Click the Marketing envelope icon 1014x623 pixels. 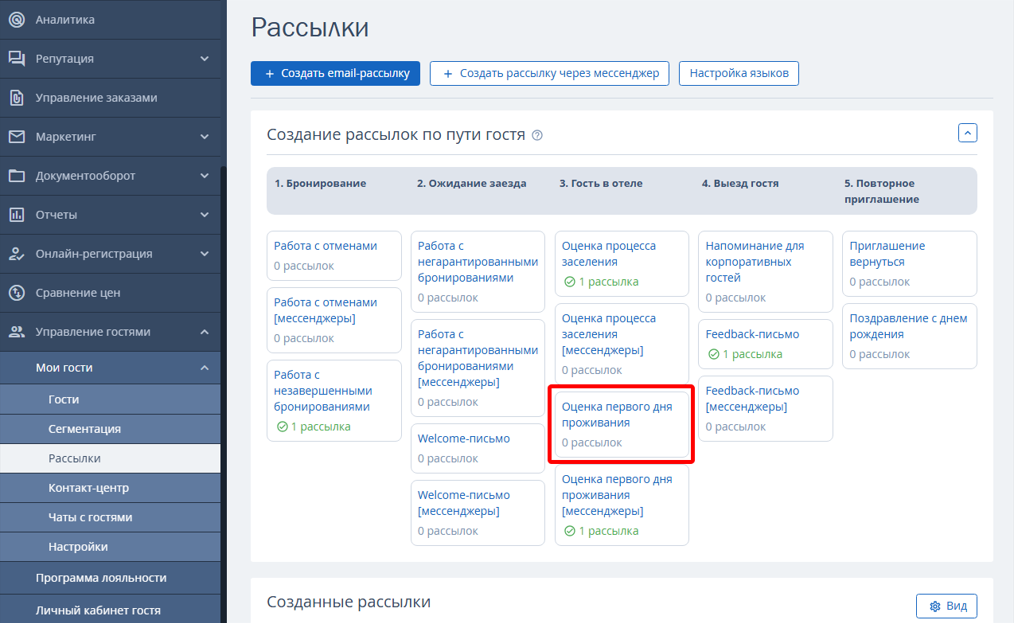[16, 136]
